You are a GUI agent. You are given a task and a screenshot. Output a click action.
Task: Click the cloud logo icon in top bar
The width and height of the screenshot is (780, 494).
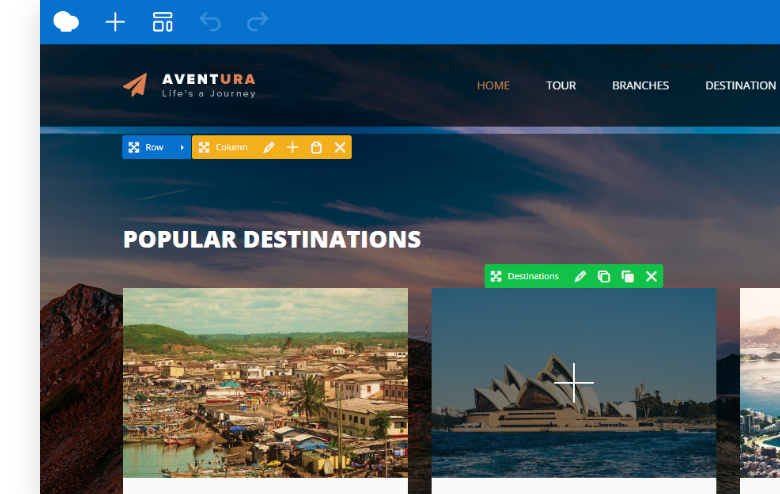[66, 22]
